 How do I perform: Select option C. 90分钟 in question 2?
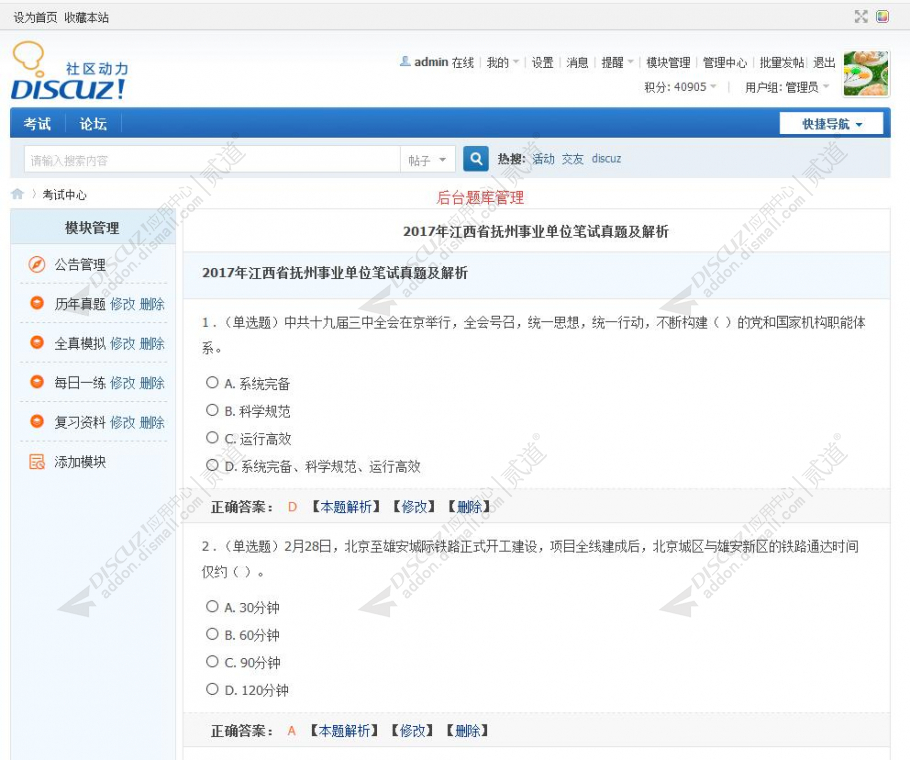(x=212, y=661)
